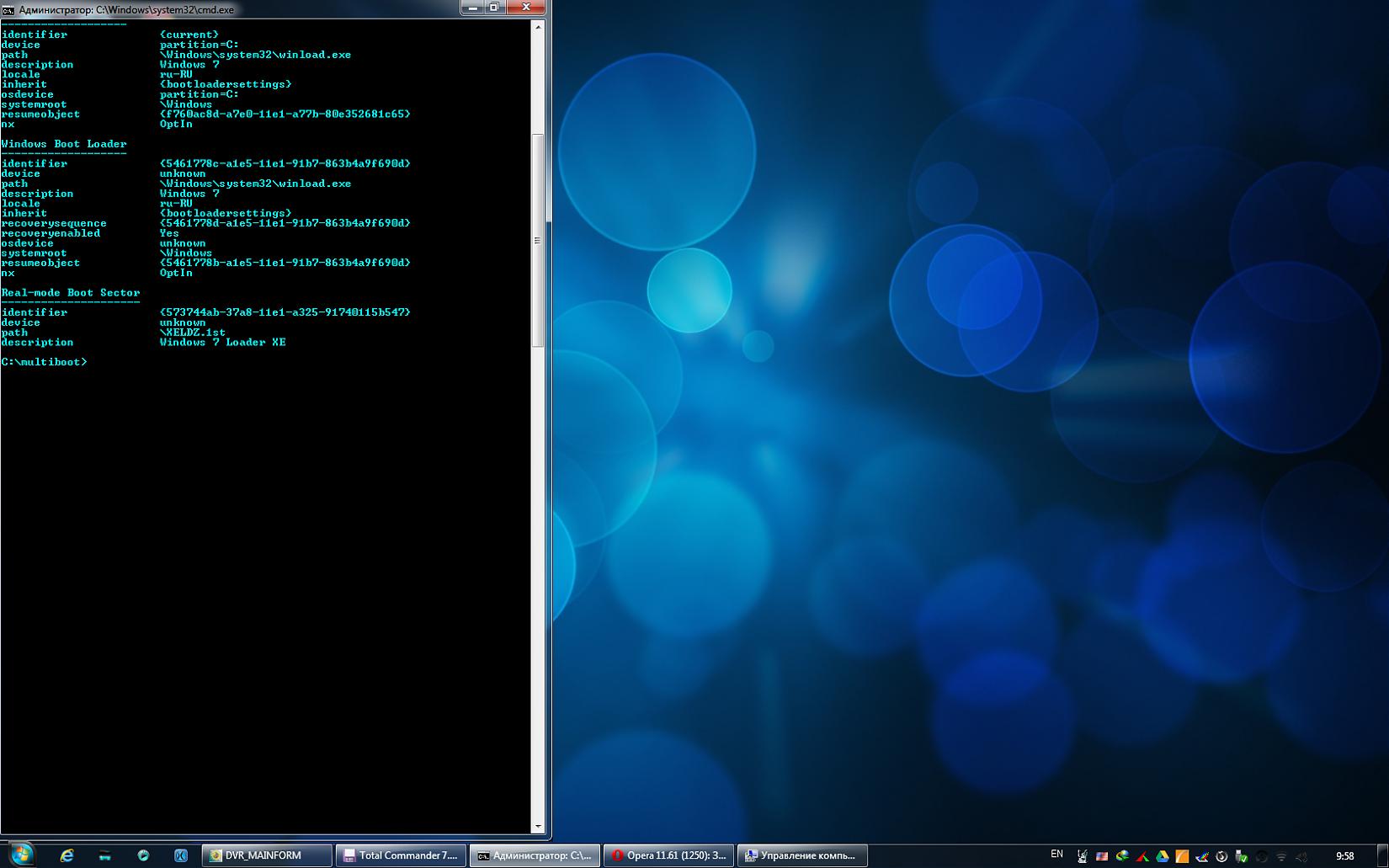Click the scroll down arrow in cmd window
Image resolution: width=1389 pixels, height=868 pixels.
[538, 827]
